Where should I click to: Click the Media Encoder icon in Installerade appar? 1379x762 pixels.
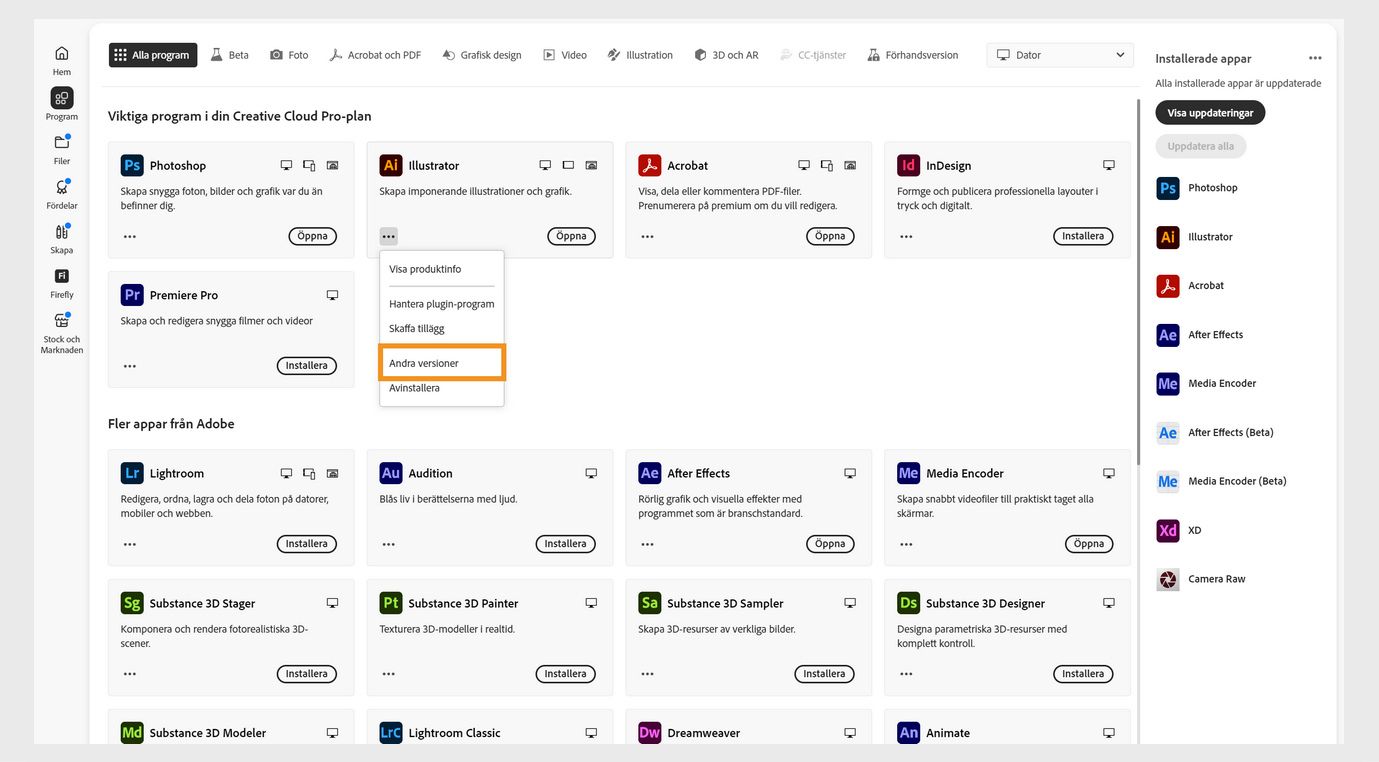point(1168,384)
